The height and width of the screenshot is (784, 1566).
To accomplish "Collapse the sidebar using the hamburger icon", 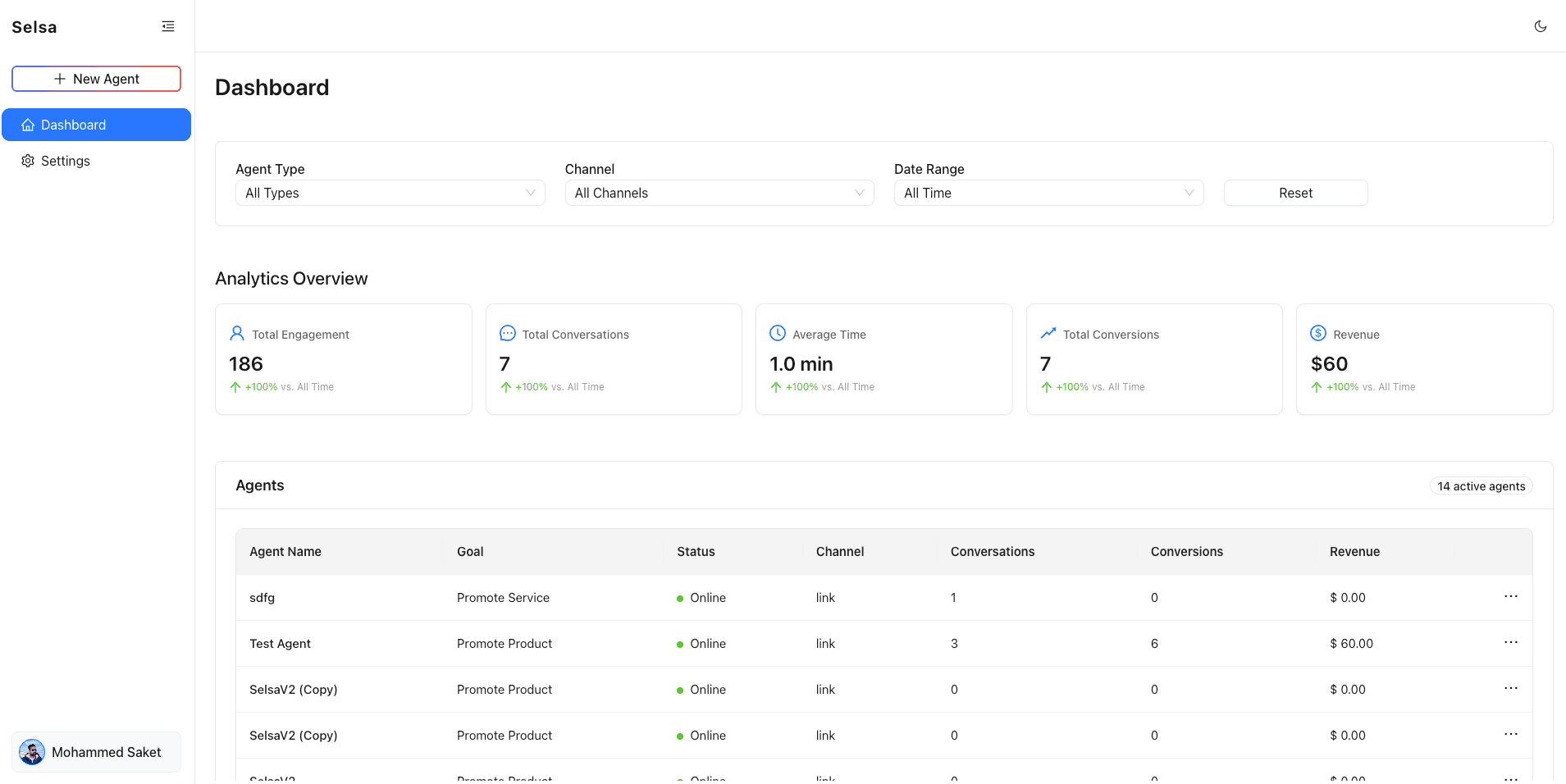I will (x=168, y=25).
